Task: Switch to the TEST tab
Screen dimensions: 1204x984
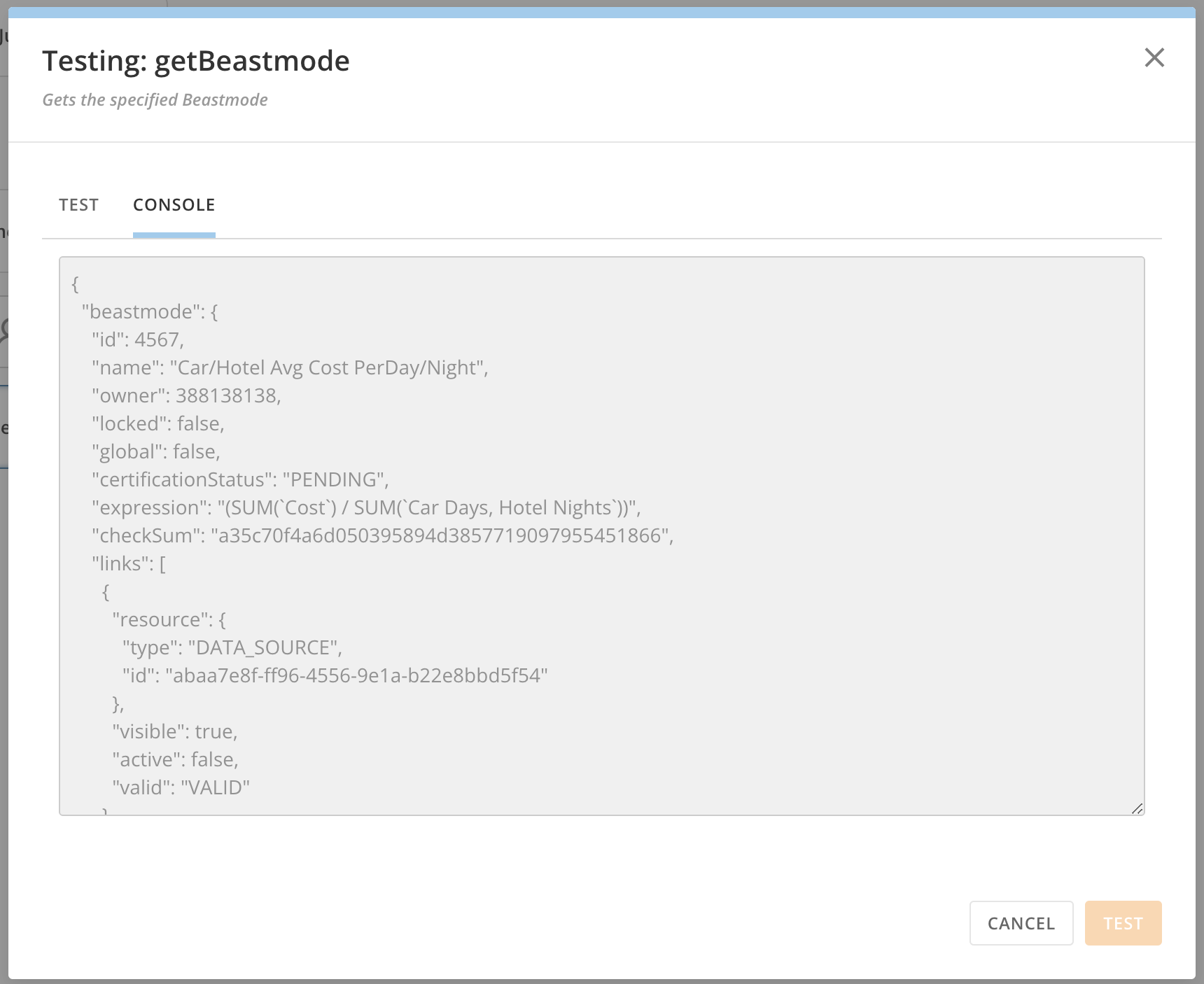Action: click(x=78, y=204)
